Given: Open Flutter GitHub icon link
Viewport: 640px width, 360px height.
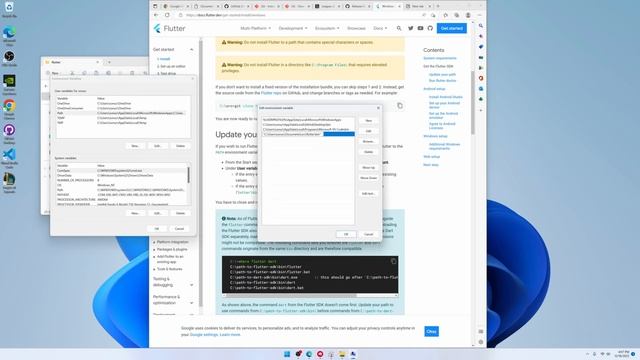Looking at the screenshot, I should pyautogui.click(x=430, y=28).
